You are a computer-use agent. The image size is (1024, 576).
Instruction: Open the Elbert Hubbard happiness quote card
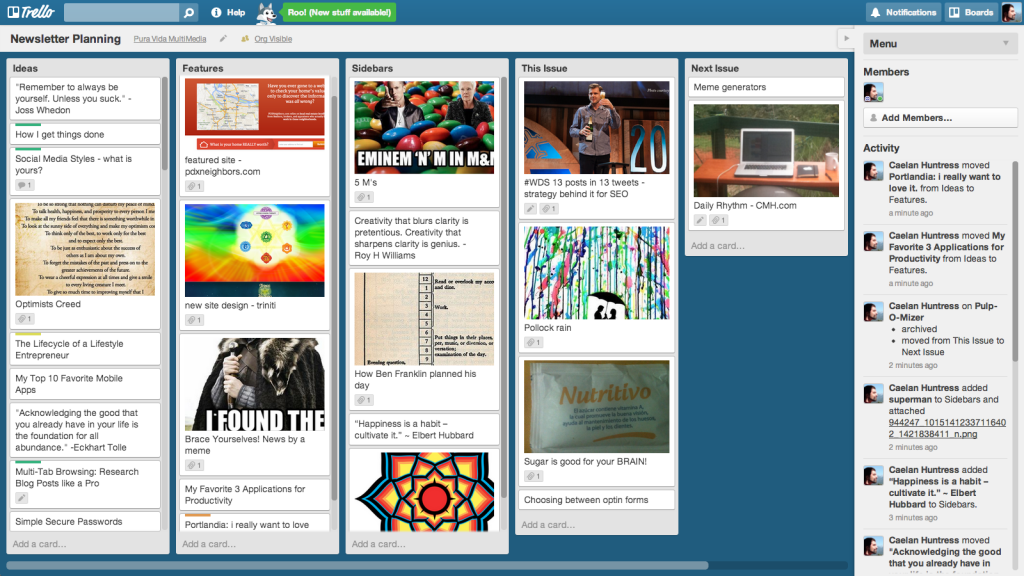pos(424,429)
